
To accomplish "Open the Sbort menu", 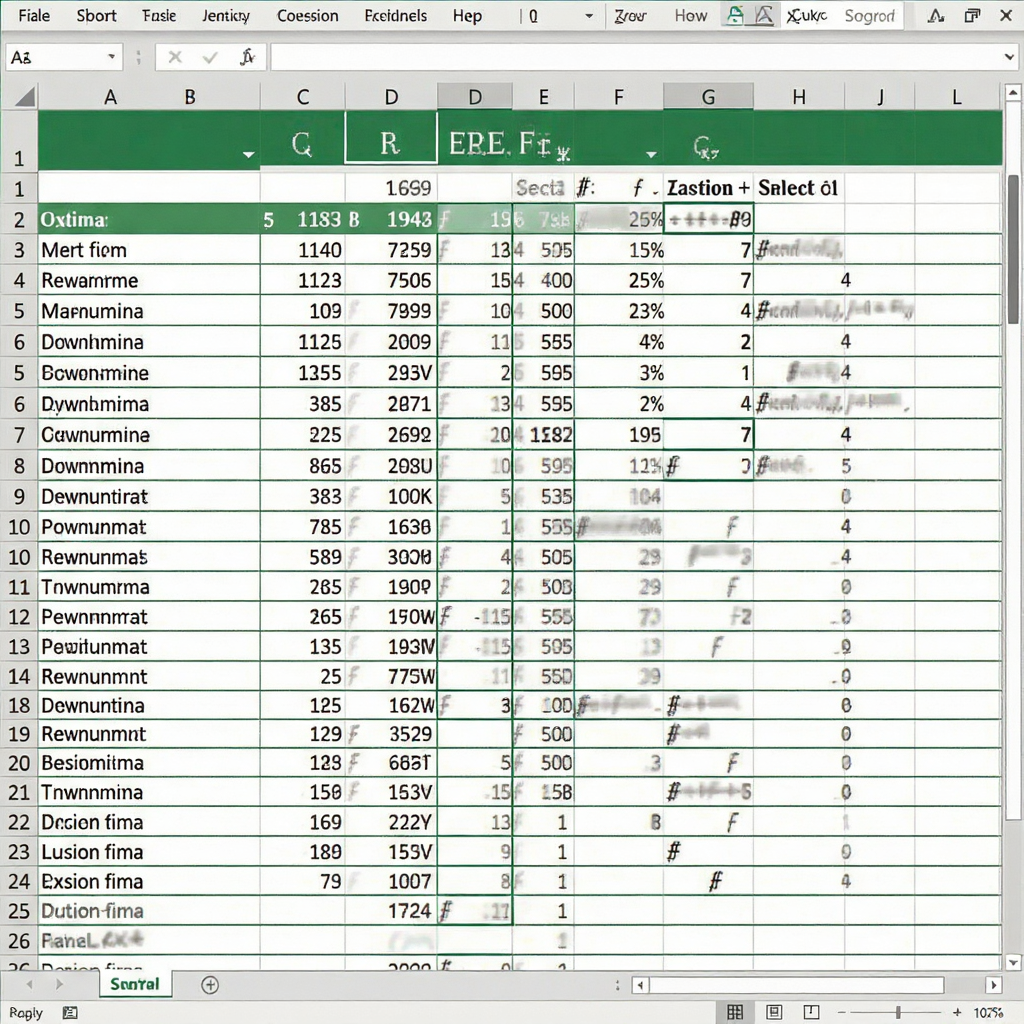I will pos(96,16).
